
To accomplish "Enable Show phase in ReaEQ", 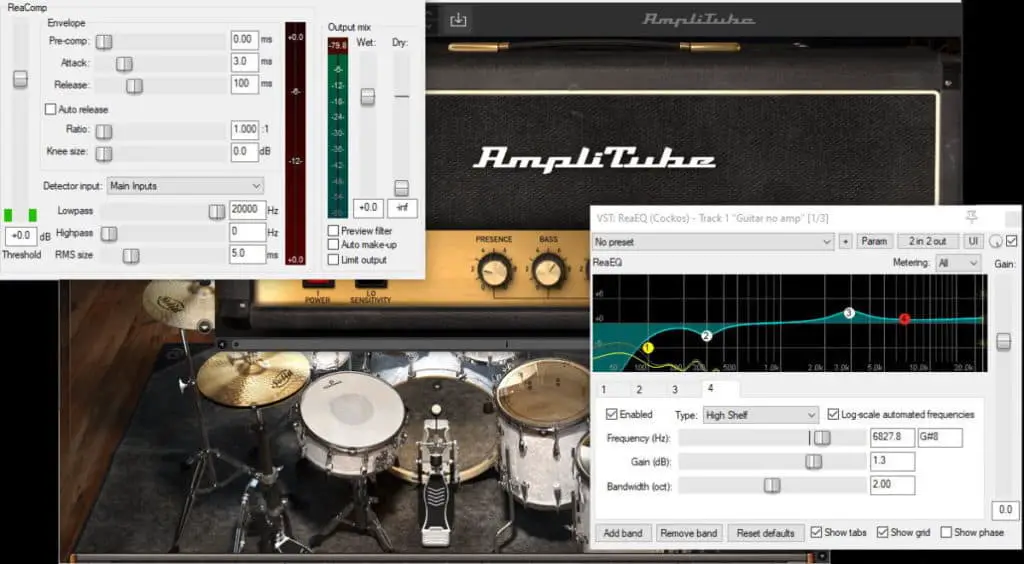I will tap(946, 532).
